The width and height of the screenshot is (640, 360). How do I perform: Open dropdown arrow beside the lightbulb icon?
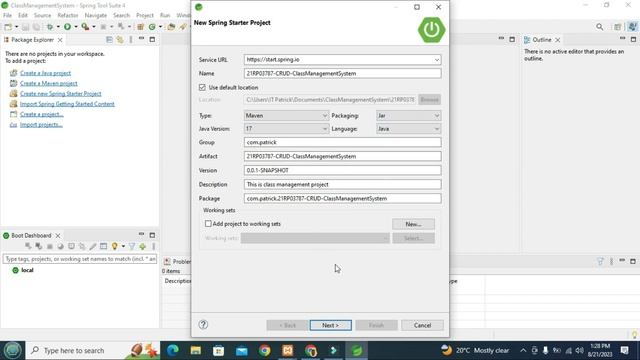click(123, 246)
